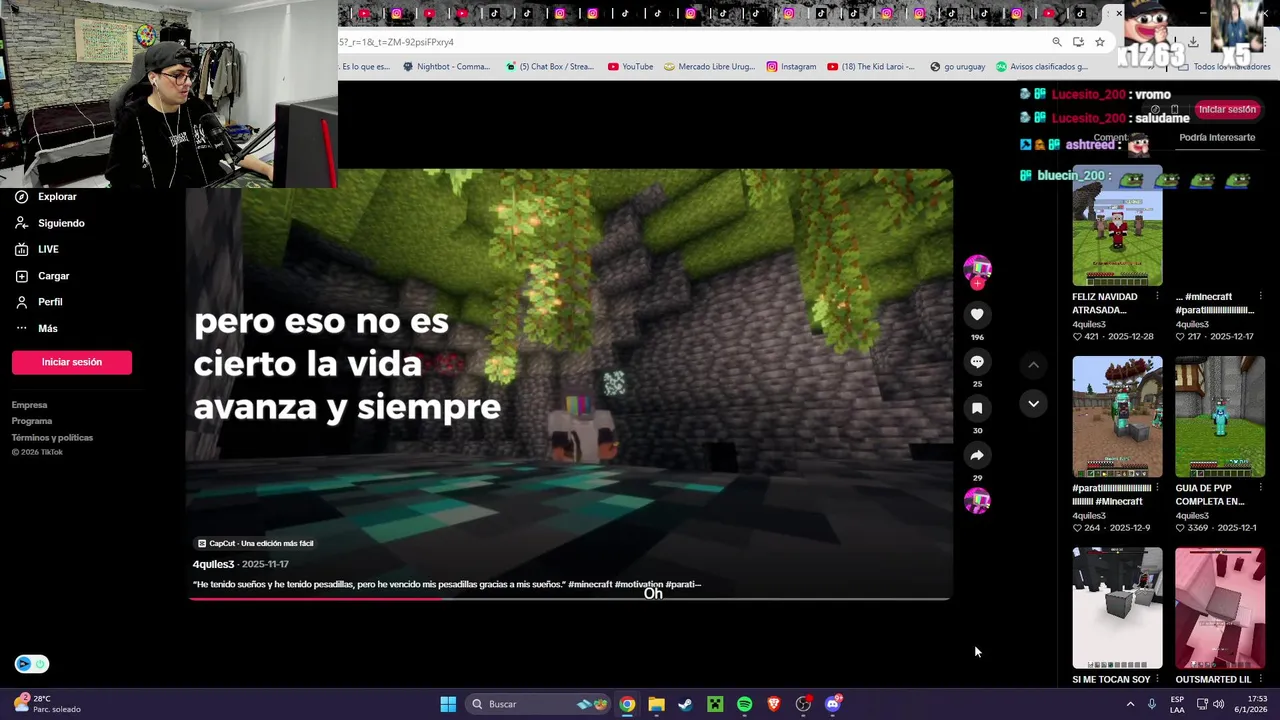Open Brave browser from the taskbar
The width and height of the screenshot is (1280, 720).
click(x=774, y=704)
